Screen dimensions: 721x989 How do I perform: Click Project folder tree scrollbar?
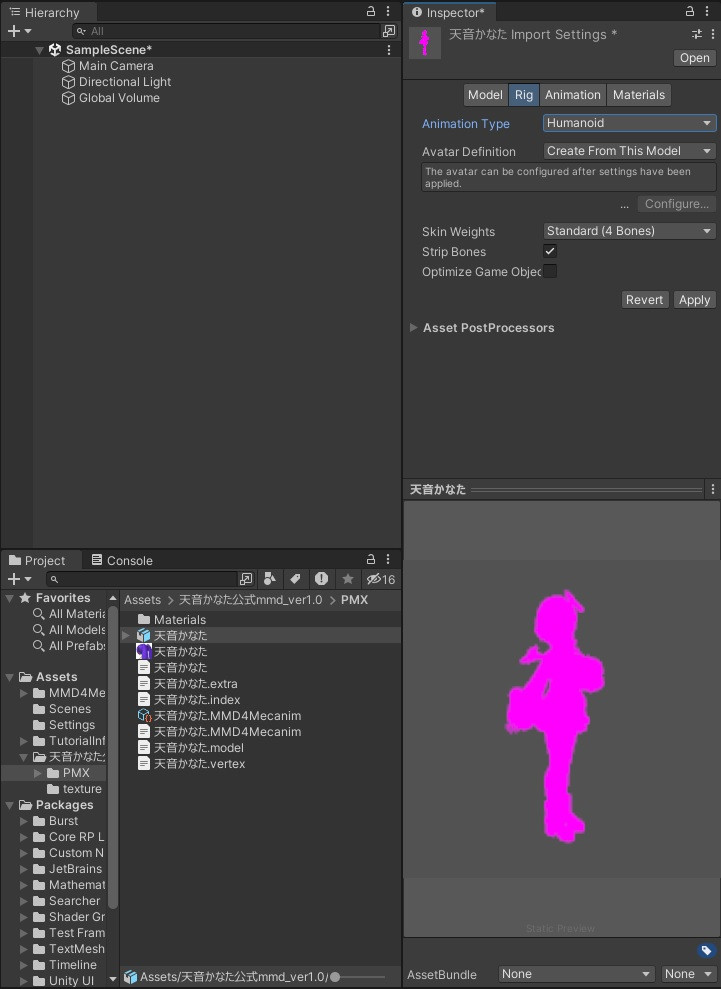(113, 757)
